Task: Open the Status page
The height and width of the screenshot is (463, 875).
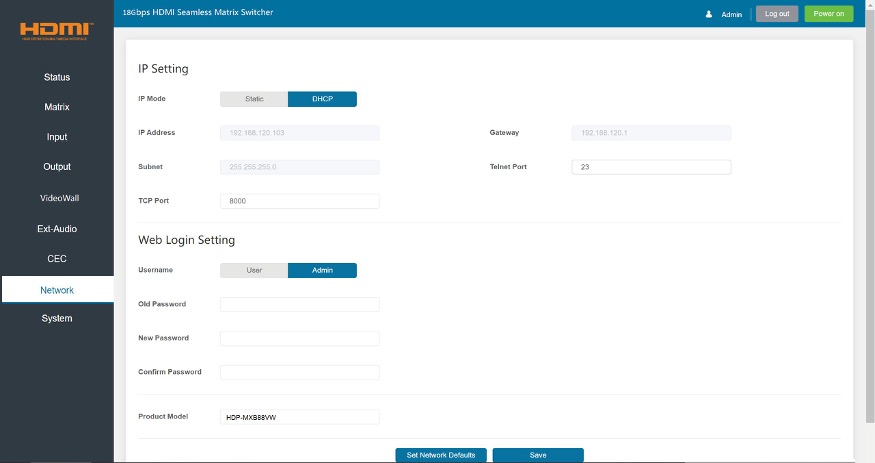Action: pos(57,77)
